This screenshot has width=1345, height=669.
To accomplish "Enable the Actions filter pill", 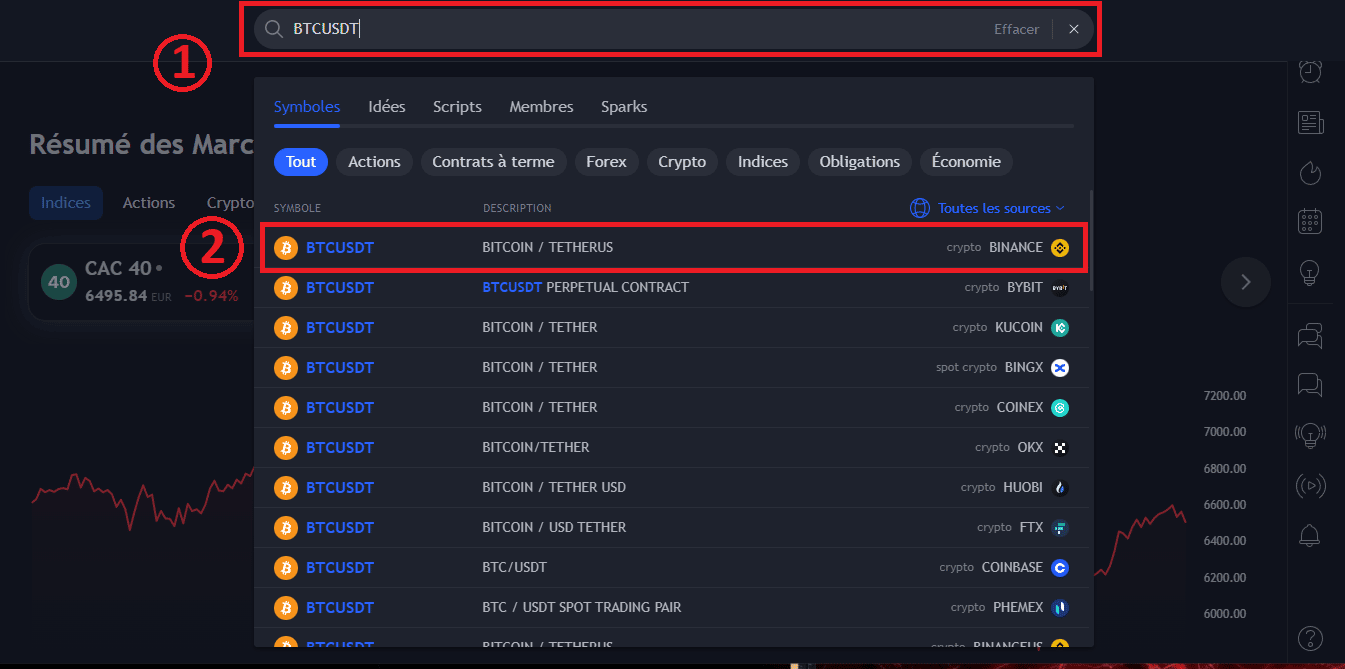I will click(x=374, y=161).
